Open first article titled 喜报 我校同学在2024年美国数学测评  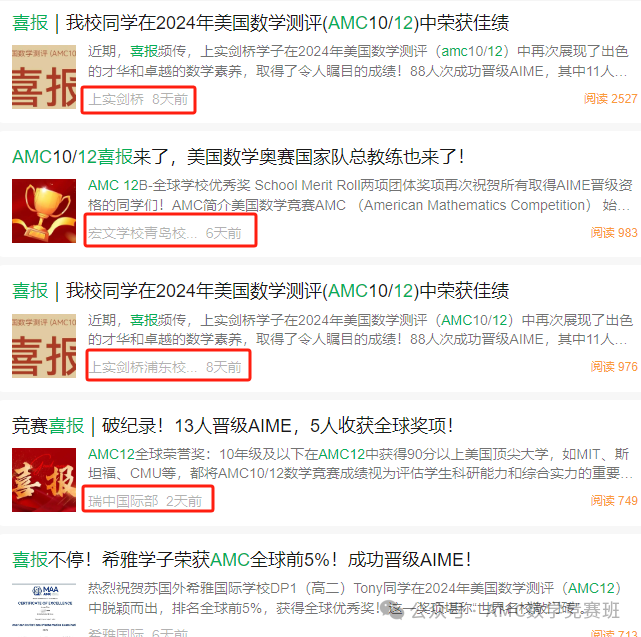point(260,23)
